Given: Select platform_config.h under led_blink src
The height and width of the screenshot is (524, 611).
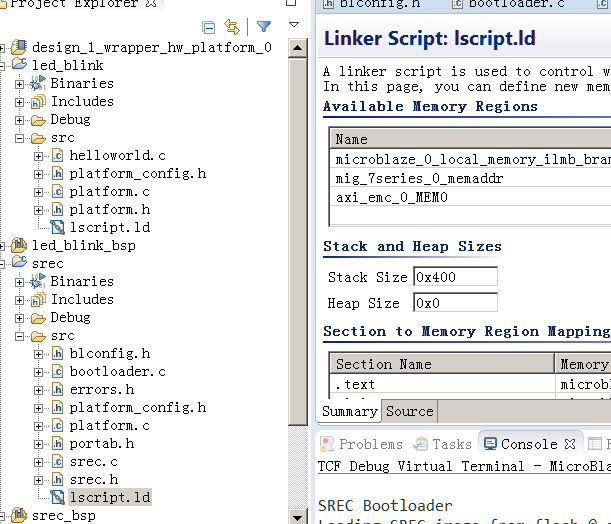Looking at the screenshot, I should click(x=138, y=174).
